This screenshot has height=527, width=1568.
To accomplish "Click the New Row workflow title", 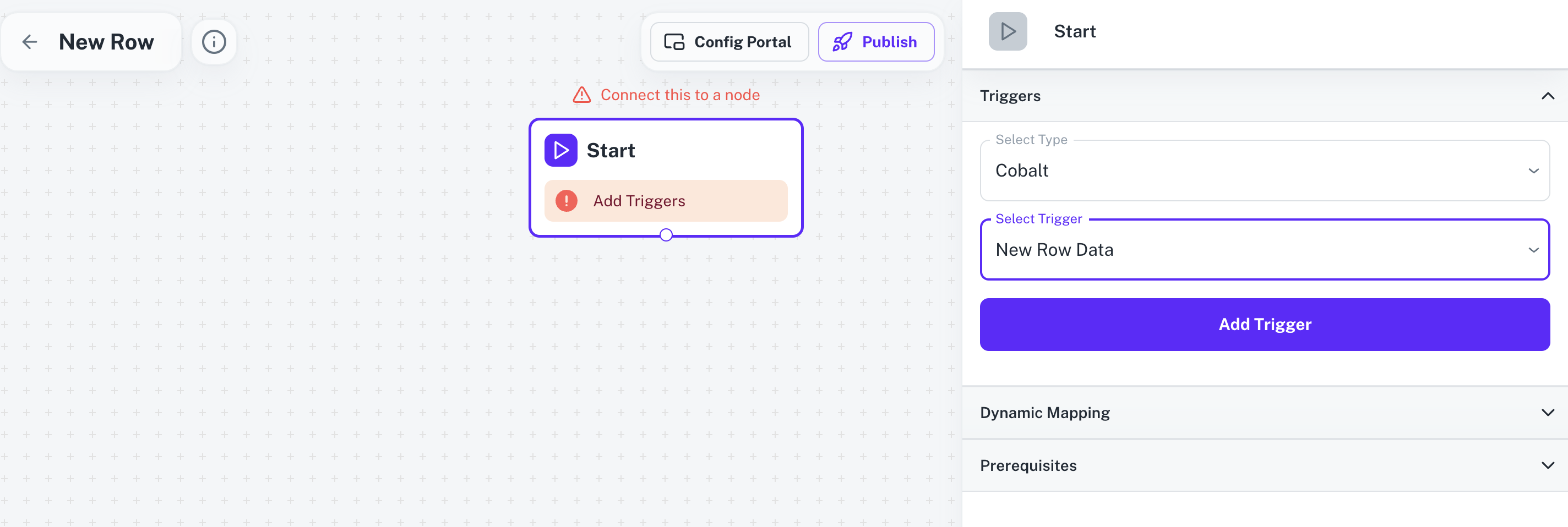I will click(x=106, y=41).
